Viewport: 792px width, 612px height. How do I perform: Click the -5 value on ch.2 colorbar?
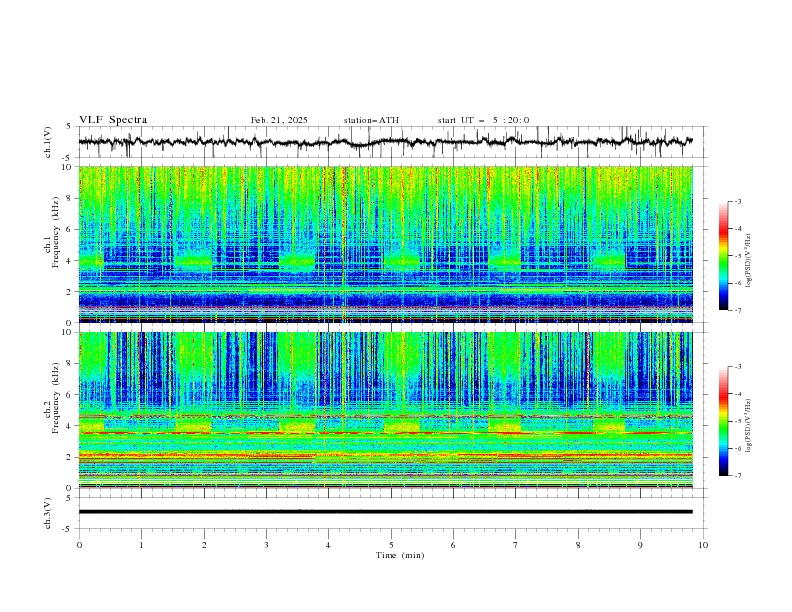click(737, 421)
